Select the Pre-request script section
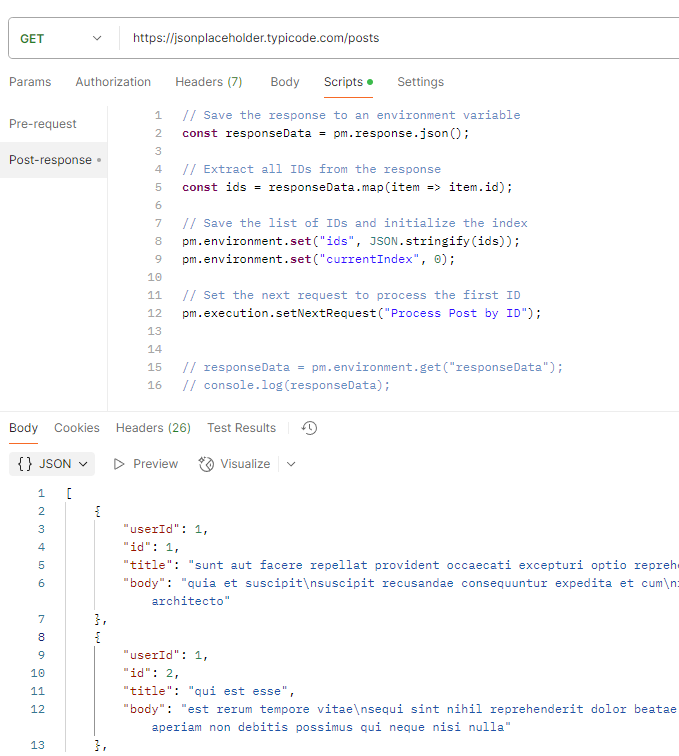 coord(43,124)
